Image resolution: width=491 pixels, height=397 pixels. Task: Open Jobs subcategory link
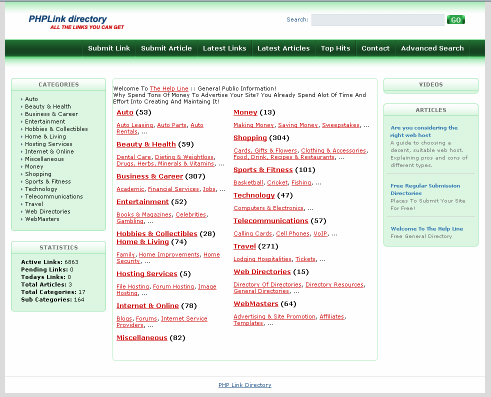209,189
